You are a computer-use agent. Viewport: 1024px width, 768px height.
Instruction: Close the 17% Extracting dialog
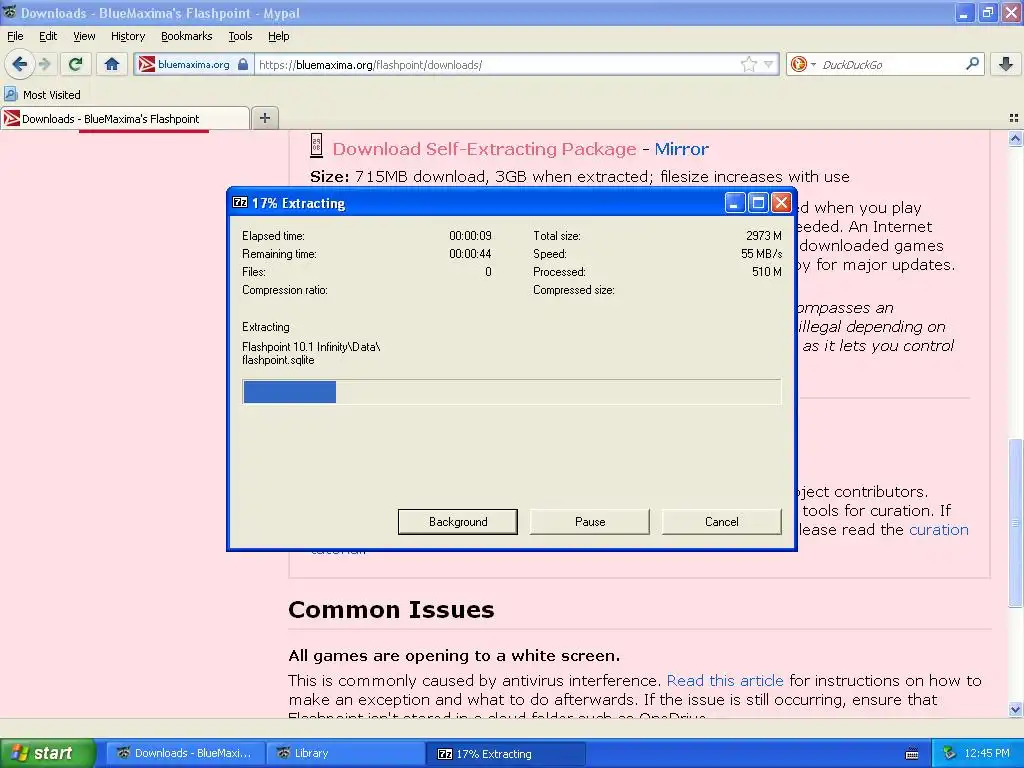pyautogui.click(x=781, y=202)
